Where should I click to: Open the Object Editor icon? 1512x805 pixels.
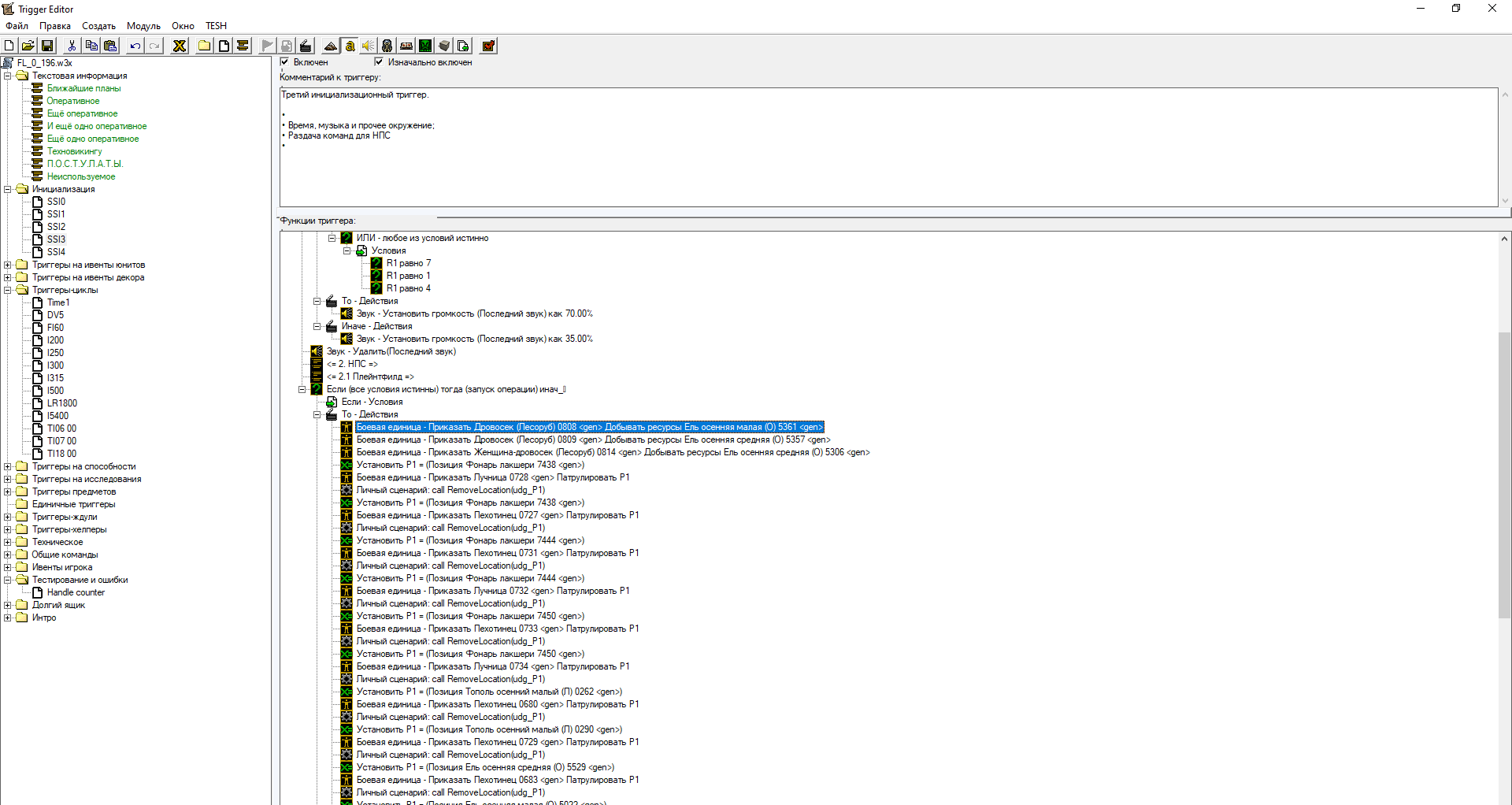coord(387,46)
